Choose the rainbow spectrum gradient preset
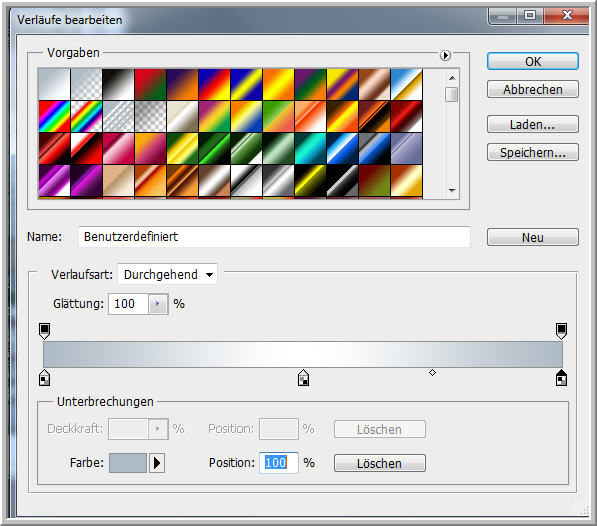This screenshot has width=597, height=526. coord(54,116)
